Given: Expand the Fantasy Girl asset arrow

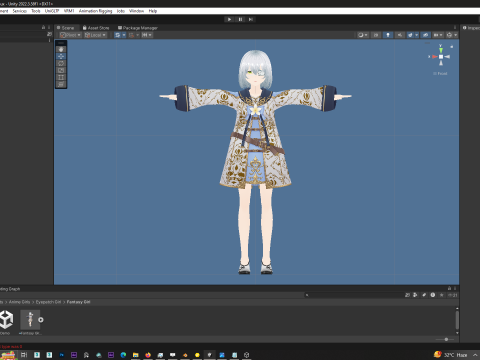Looking at the screenshot, I should click(41, 320).
